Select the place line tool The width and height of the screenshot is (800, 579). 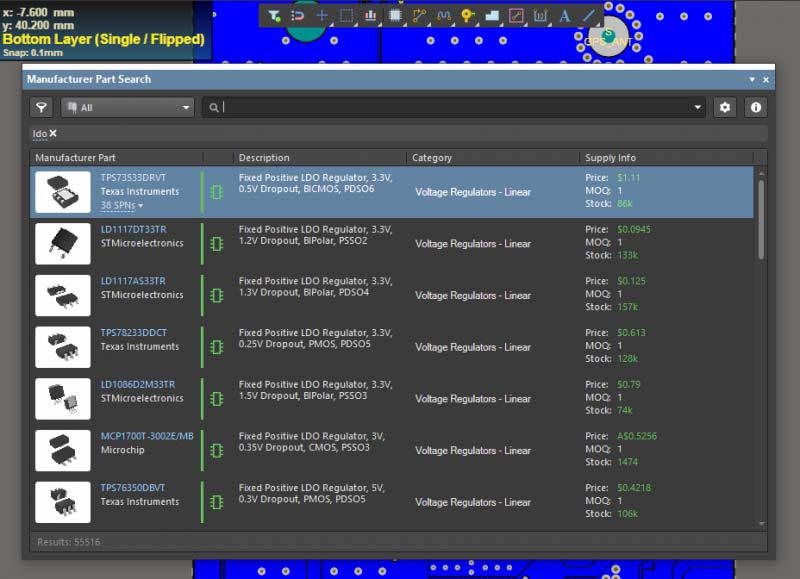[589, 16]
